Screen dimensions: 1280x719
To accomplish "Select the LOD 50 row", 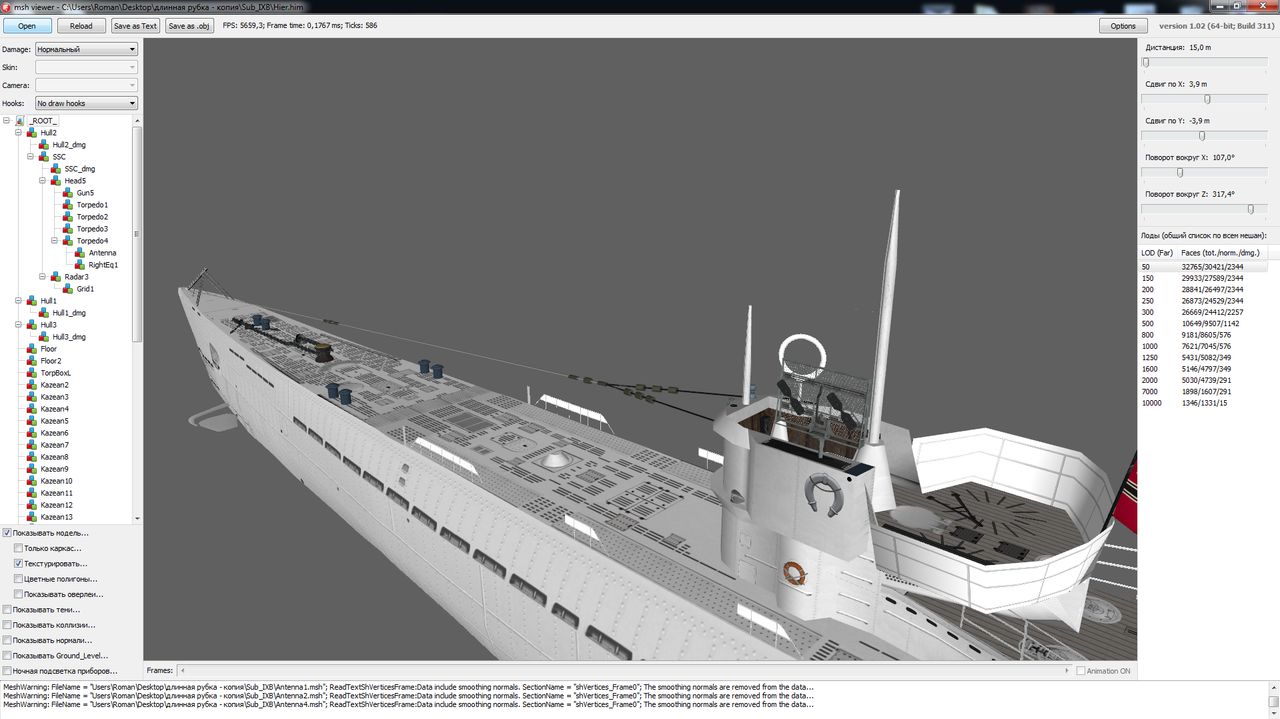I will 1205,267.
